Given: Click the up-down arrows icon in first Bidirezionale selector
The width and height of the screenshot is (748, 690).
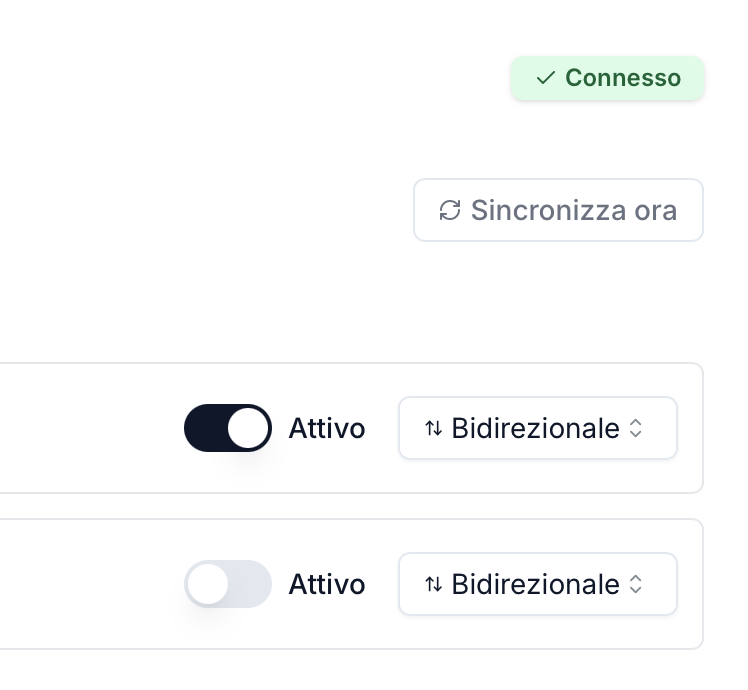Looking at the screenshot, I should tap(433, 428).
